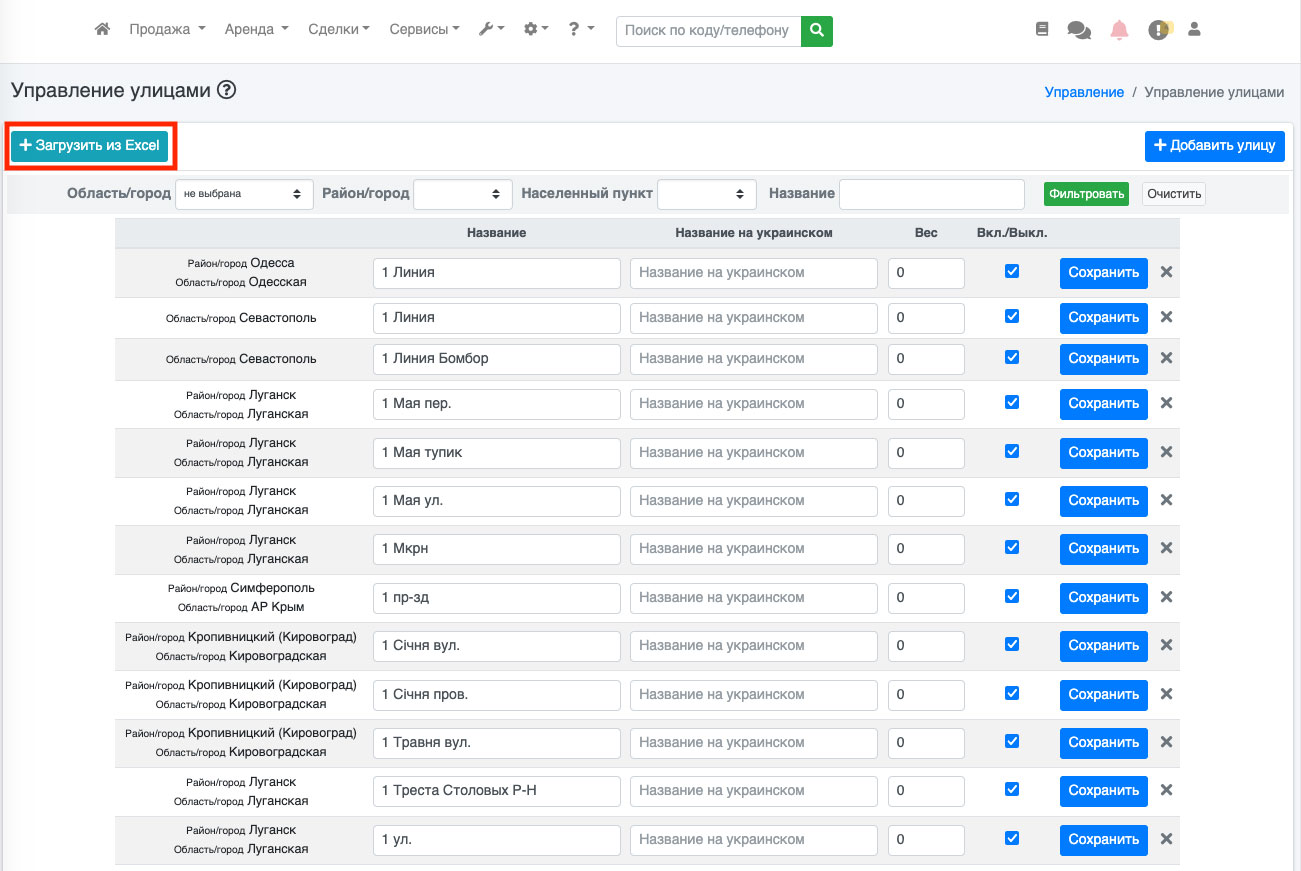
Task: Open the Населенный пункт dropdown
Action: click(707, 194)
